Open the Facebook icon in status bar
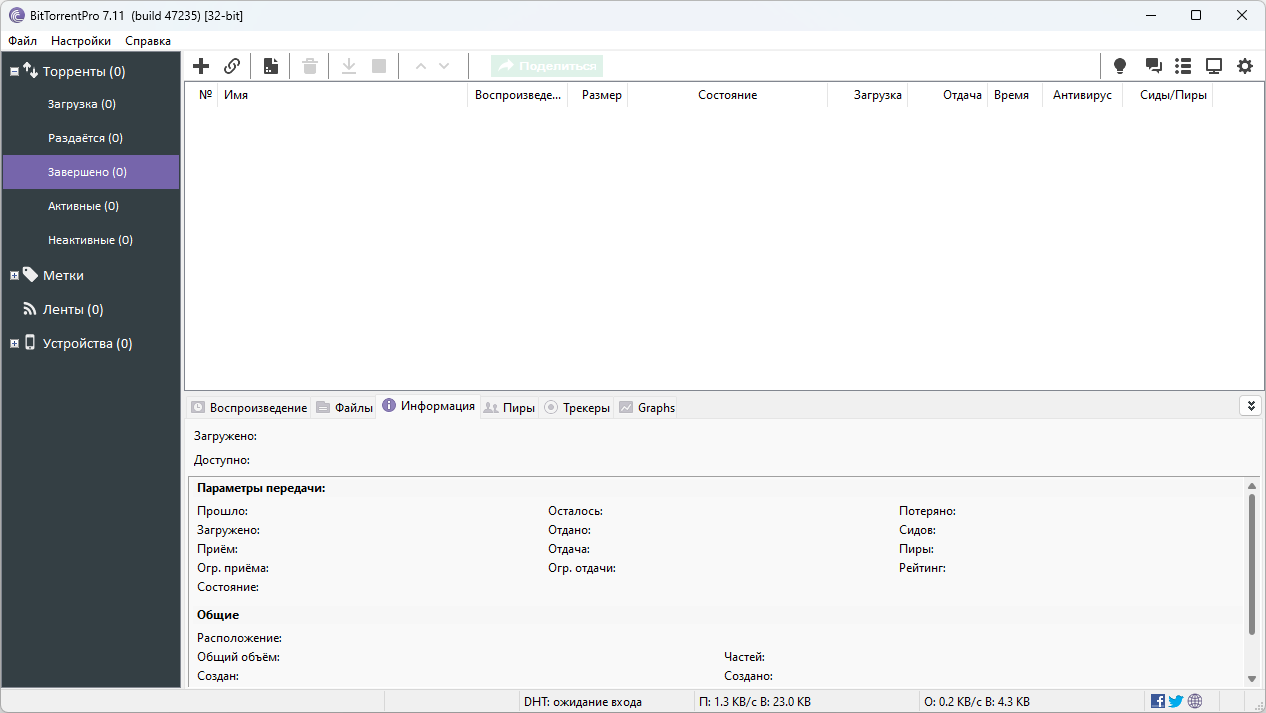This screenshot has height=713, width=1266. pos(1158,701)
